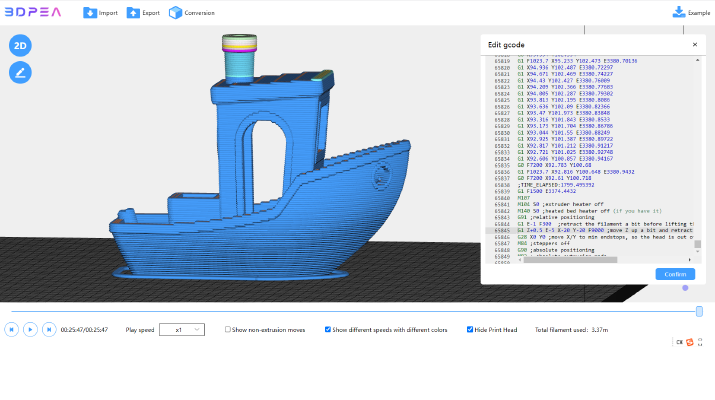Screen dimensions: 715x400
Task: Click right arrow of gcode horizontal scrollbar
Action: pyautogui.click(x=689, y=260)
